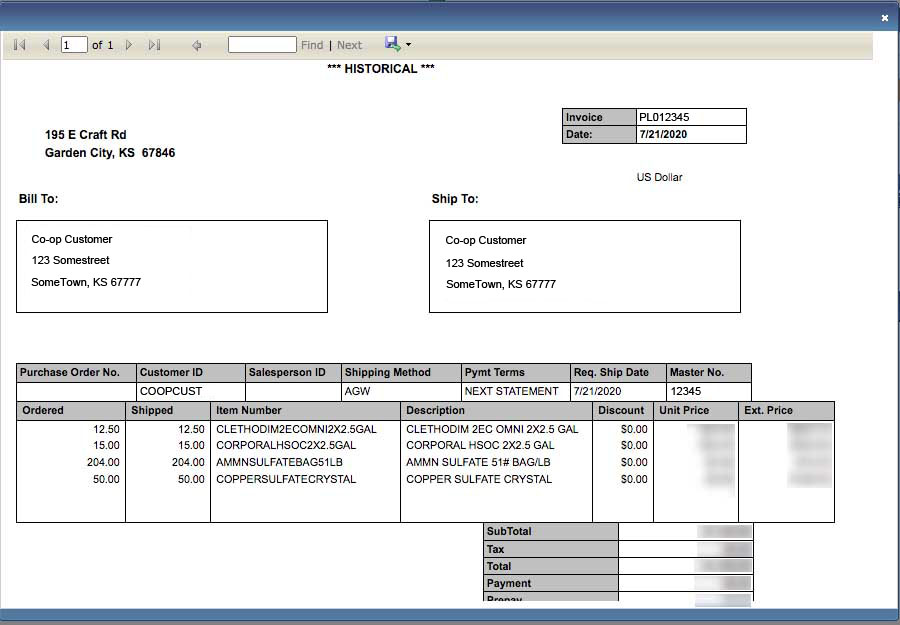Click the find text search box
Viewport: 900px width, 625px height.
click(262, 45)
